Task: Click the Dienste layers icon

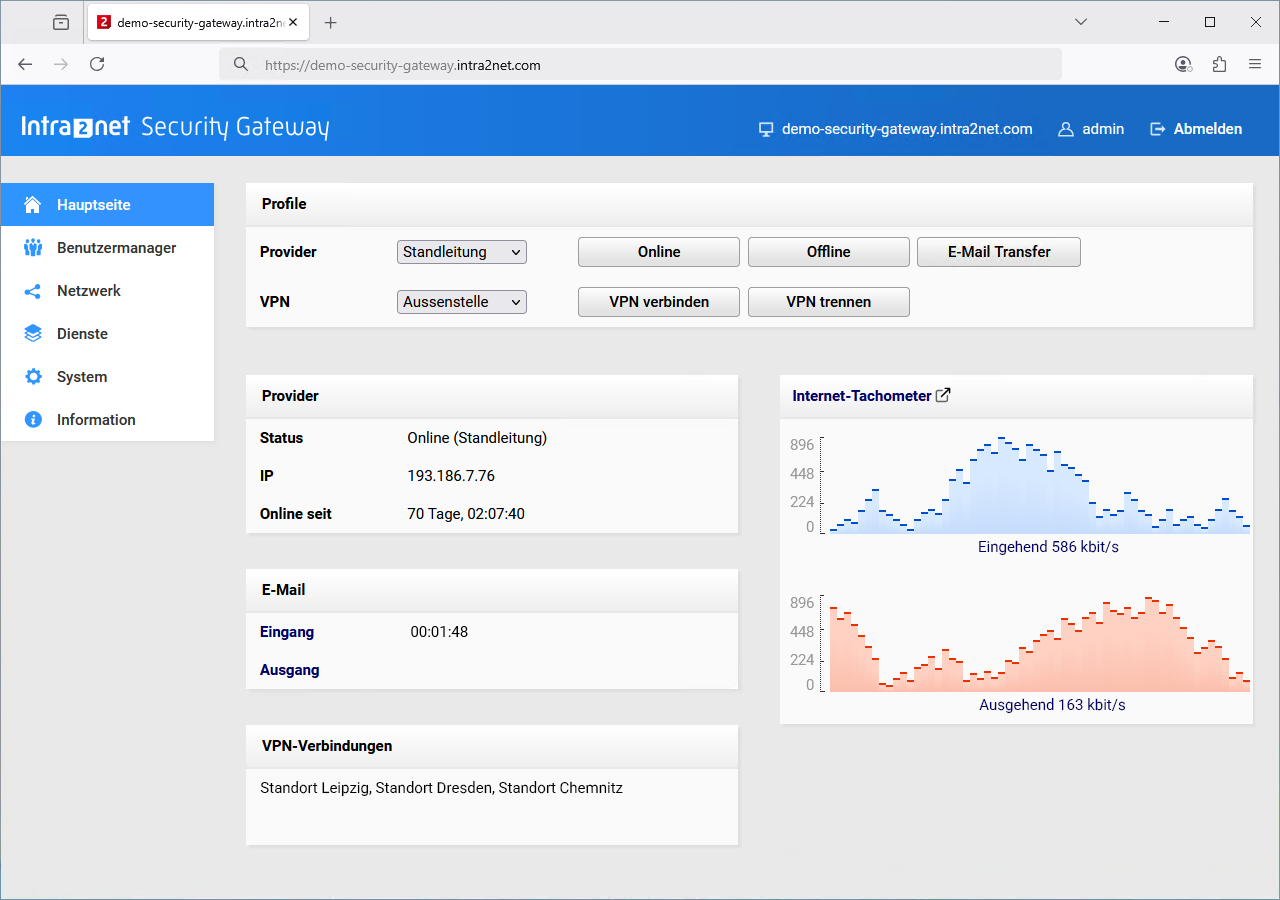Action: coord(33,334)
